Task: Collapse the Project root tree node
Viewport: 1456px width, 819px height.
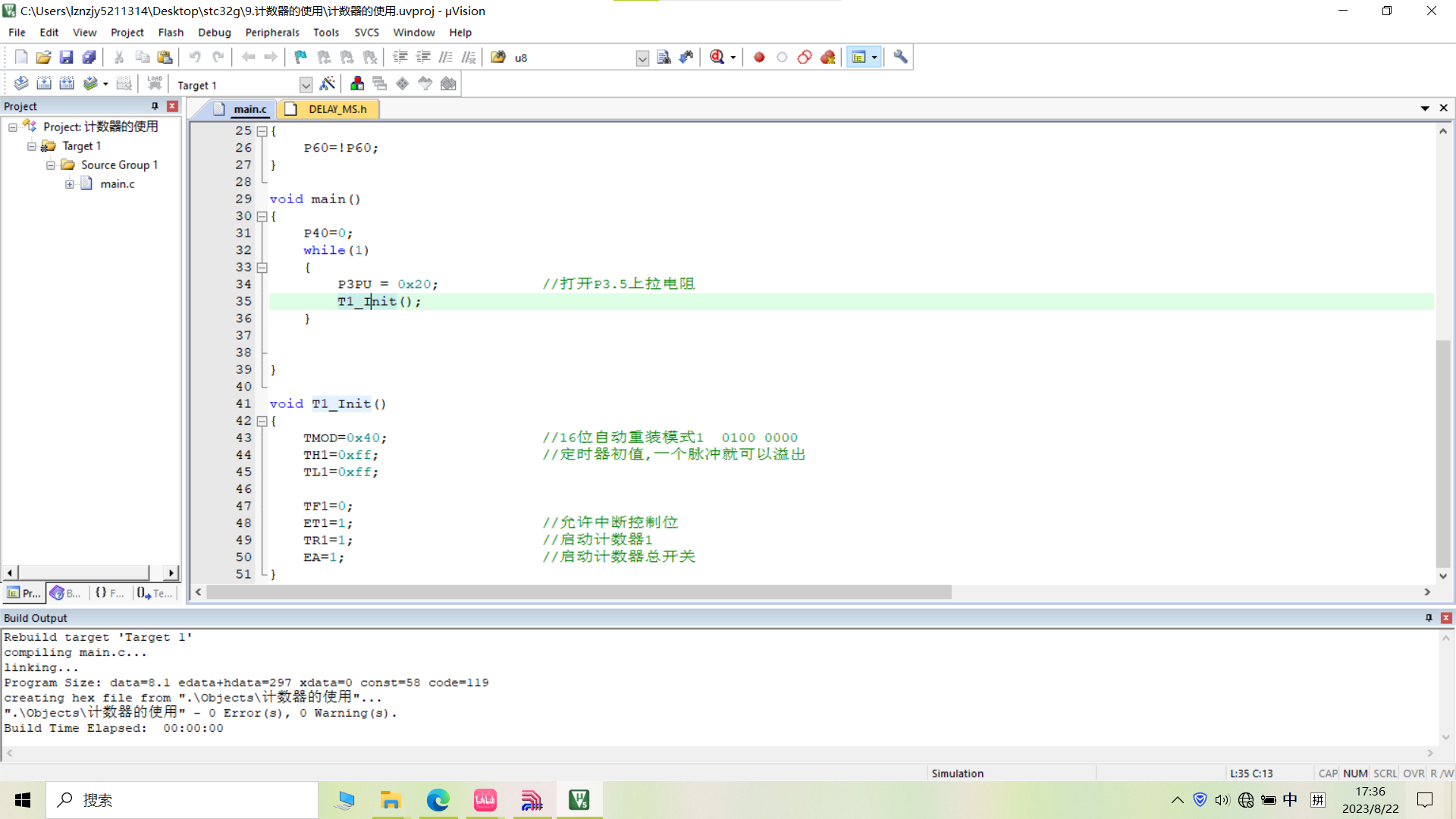Action: (x=13, y=127)
